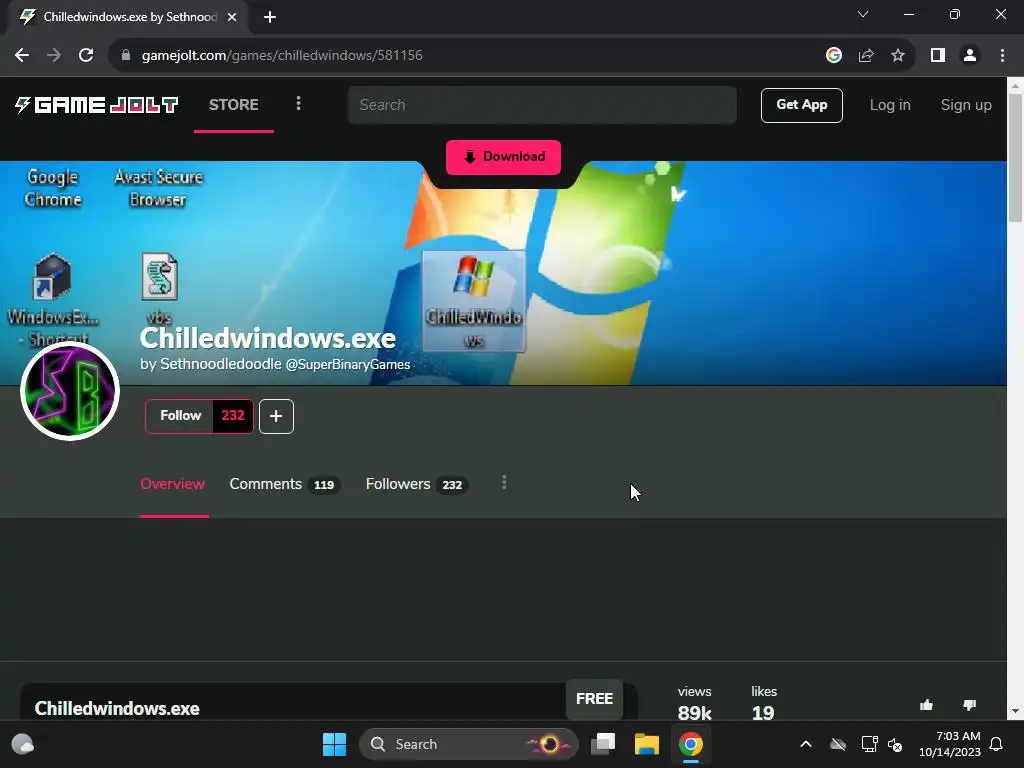This screenshot has width=1024, height=768.
Task: Open the navbar three-dot menu
Action: pyautogui.click(x=298, y=104)
